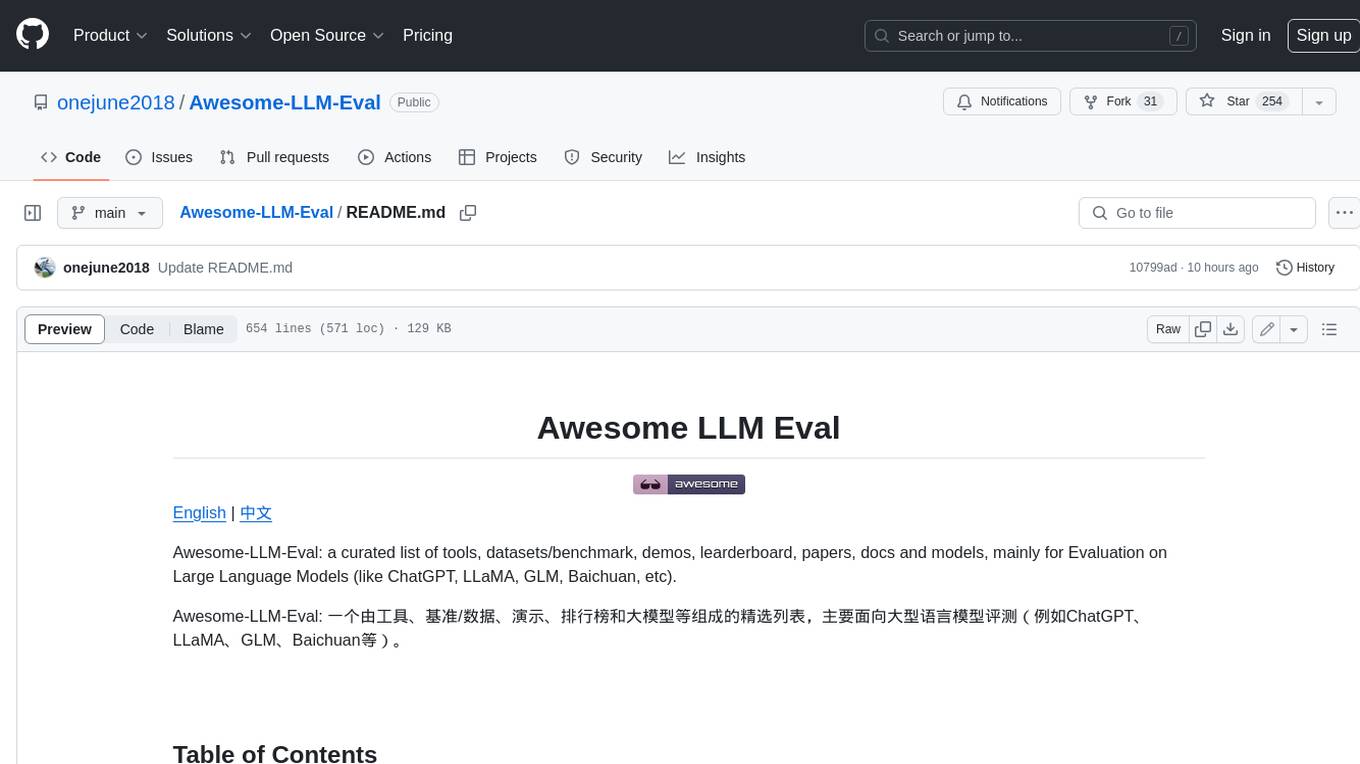
Task: Open the Raw file view
Action: click(x=1168, y=329)
